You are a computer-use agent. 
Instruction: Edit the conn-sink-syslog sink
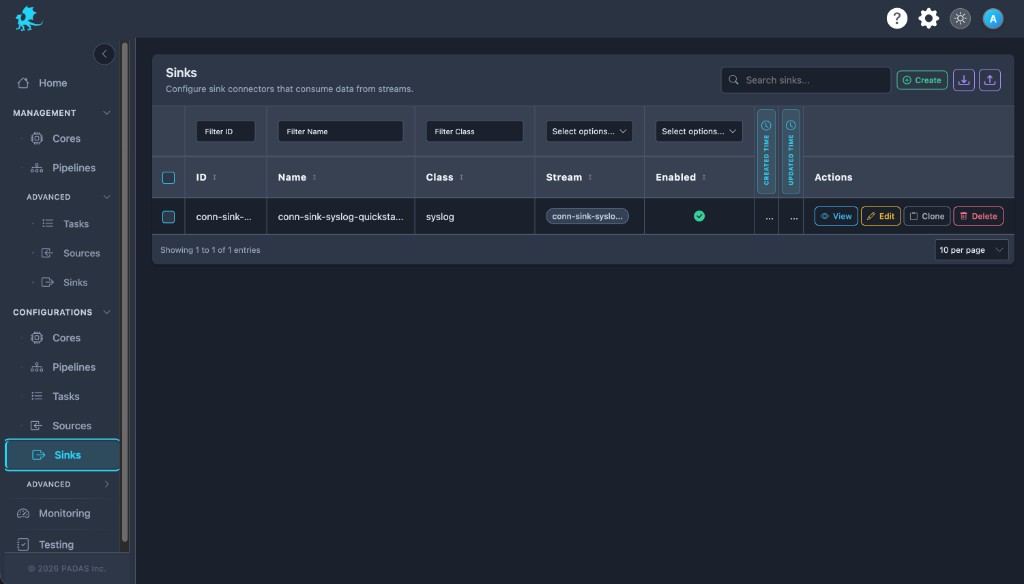point(880,216)
